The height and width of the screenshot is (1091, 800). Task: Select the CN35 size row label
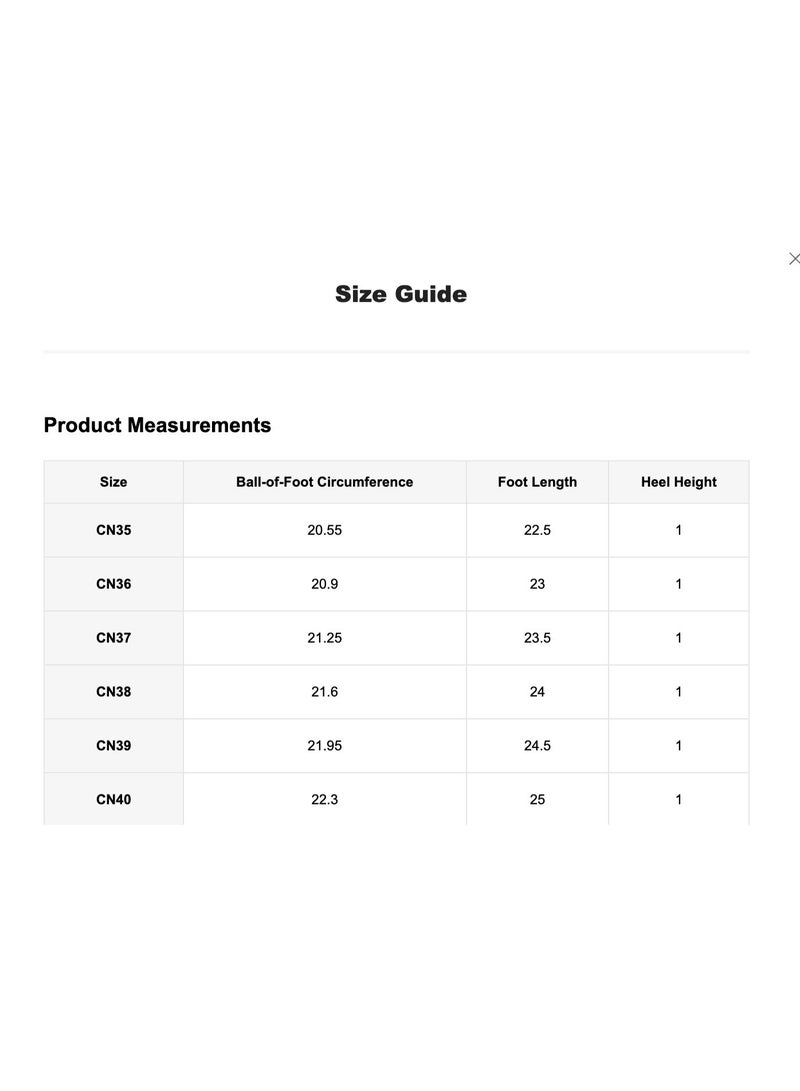pyautogui.click(x=114, y=530)
